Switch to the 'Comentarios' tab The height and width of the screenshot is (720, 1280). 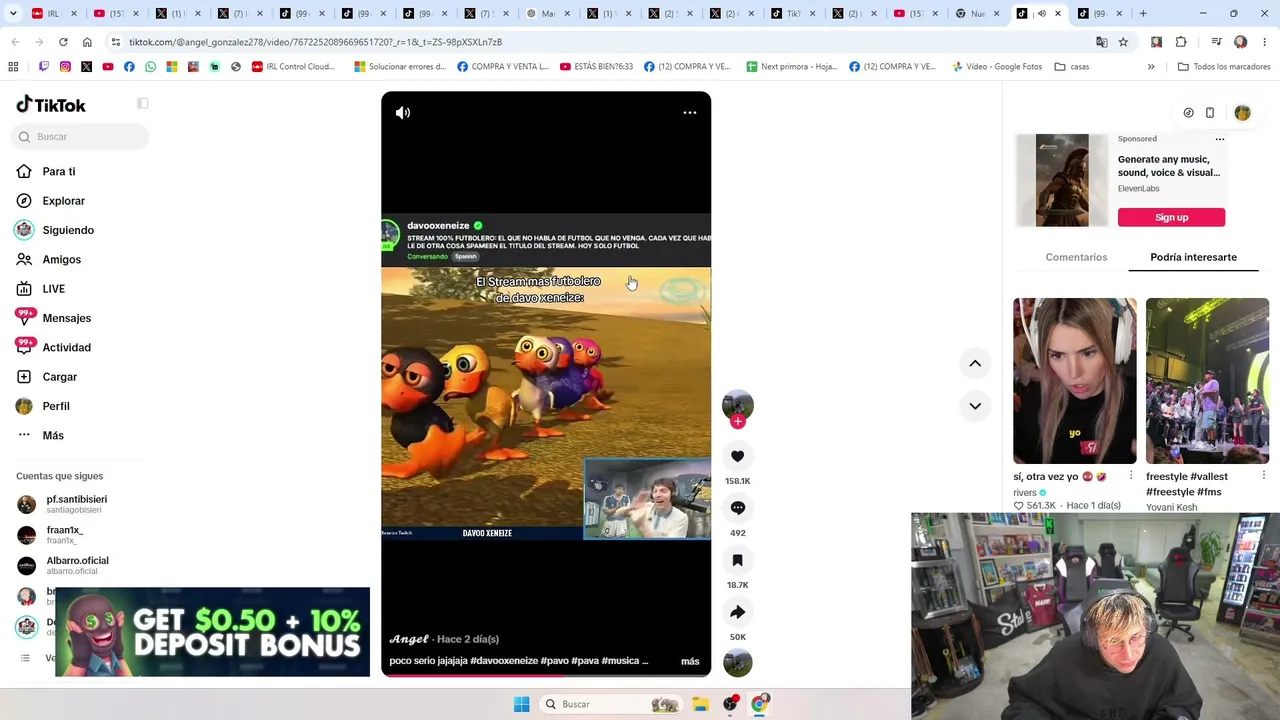click(x=1076, y=257)
